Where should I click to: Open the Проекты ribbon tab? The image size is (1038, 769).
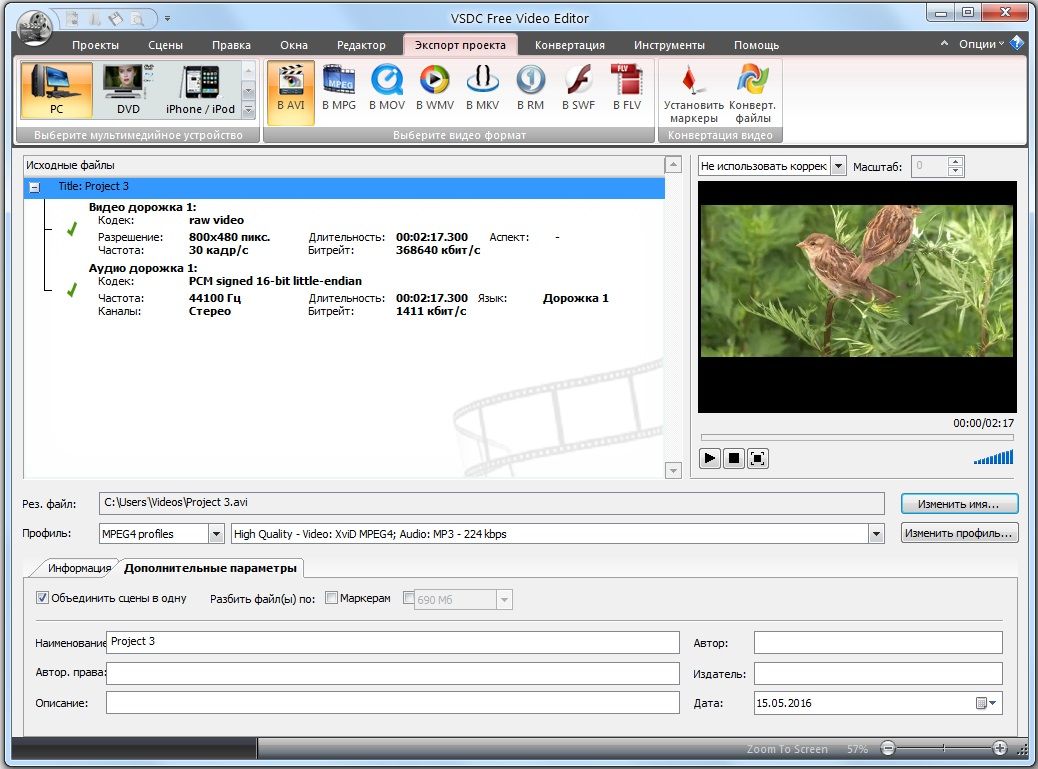tap(95, 45)
